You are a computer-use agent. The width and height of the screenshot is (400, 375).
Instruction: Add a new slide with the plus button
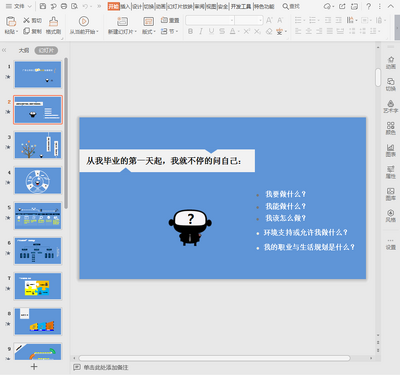[34, 367]
